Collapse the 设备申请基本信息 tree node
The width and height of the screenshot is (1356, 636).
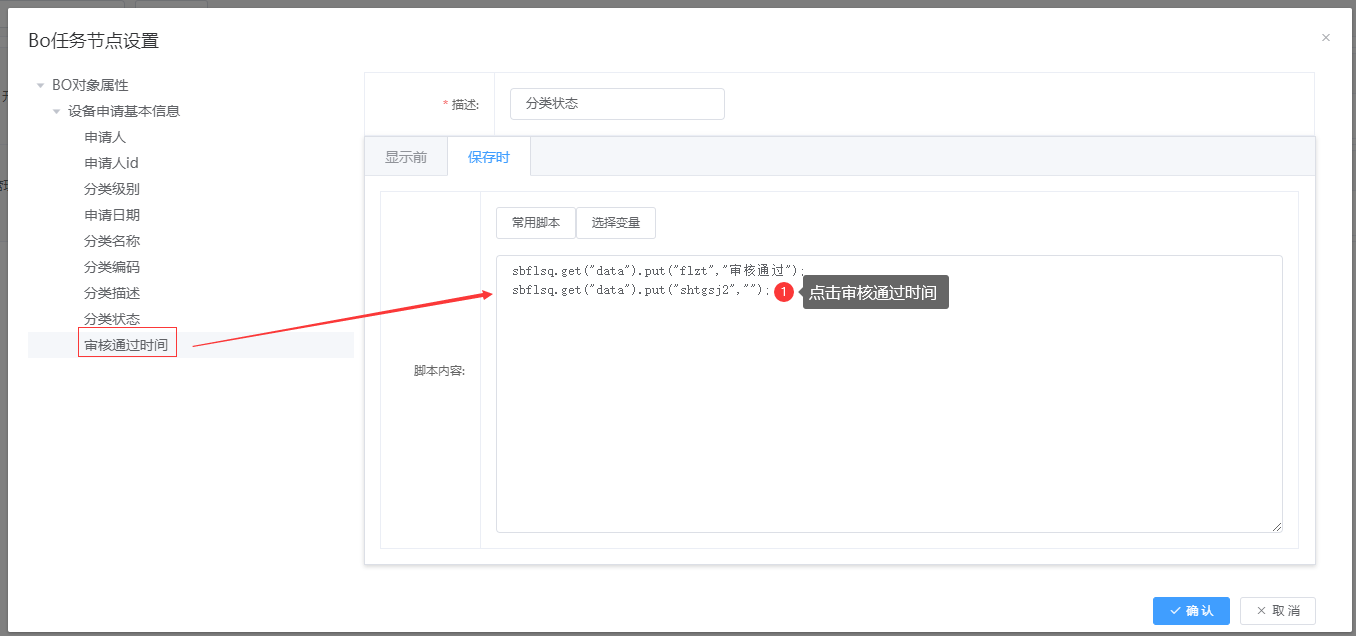[x=57, y=112]
